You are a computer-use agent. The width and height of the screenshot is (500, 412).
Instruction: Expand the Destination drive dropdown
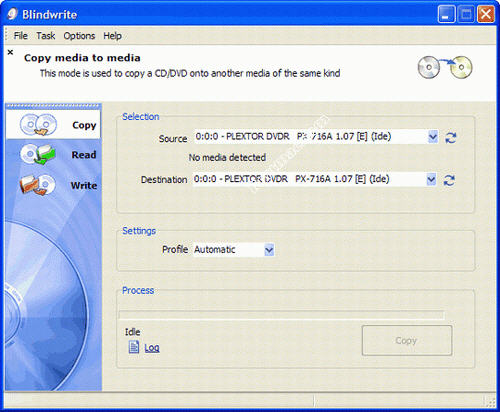coord(431,180)
